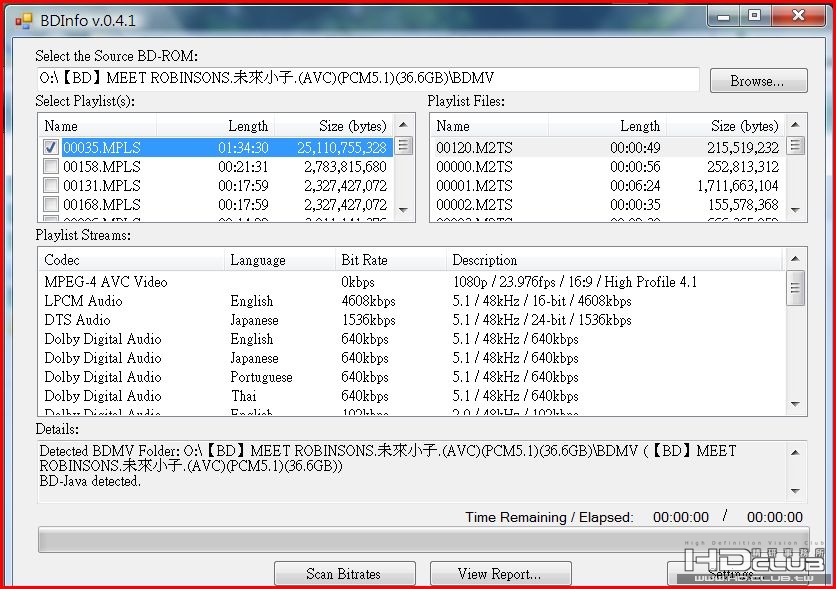Click the scan progress bar
This screenshot has width=836, height=589.
(x=423, y=540)
